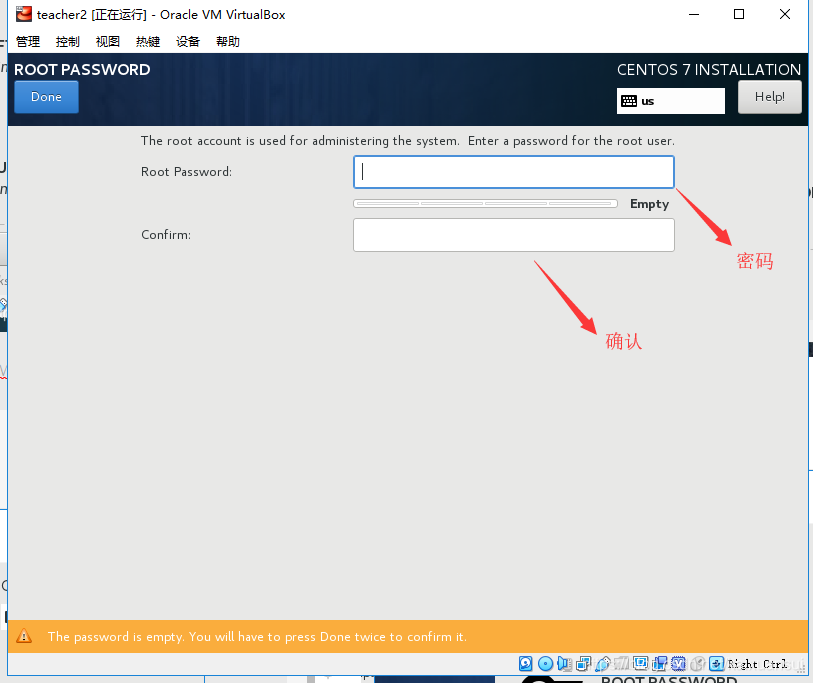Image resolution: width=813 pixels, height=683 pixels.
Task: Click the recording status icon
Action: (x=660, y=663)
